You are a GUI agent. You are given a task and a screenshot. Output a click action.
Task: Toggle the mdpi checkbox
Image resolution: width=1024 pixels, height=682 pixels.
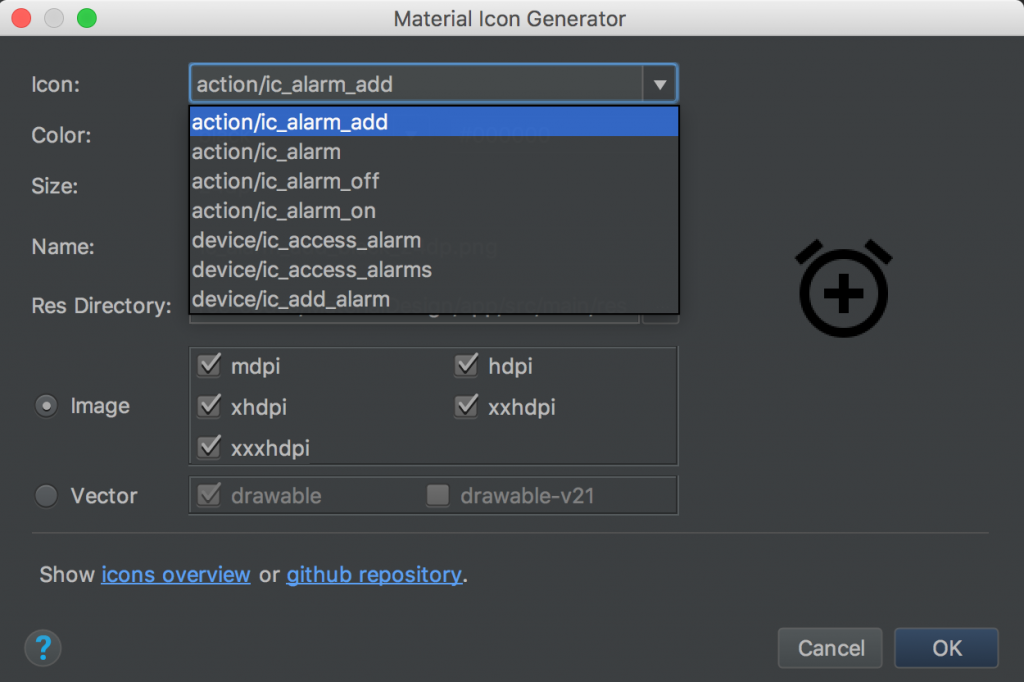click(209, 366)
